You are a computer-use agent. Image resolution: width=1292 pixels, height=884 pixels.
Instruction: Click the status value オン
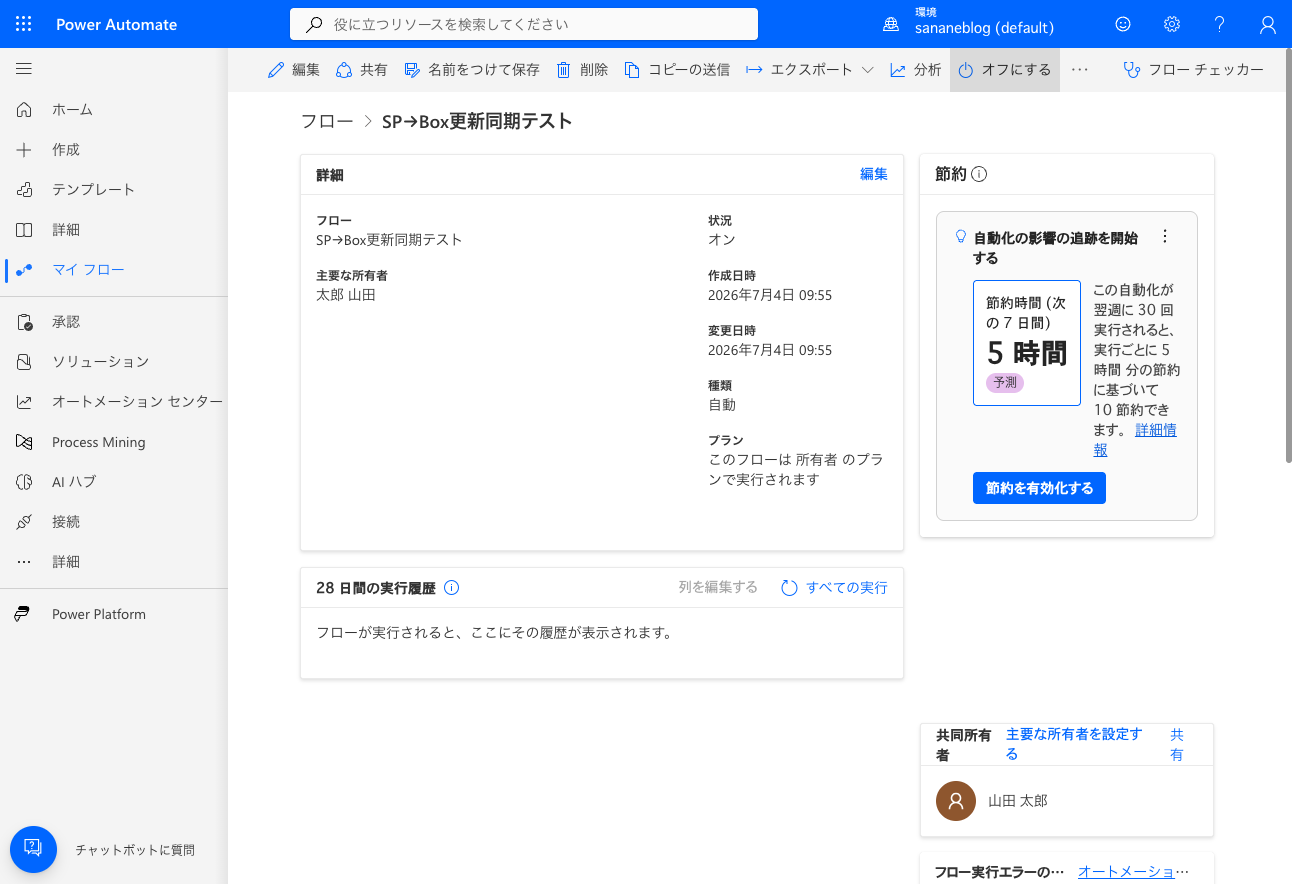pyautogui.click(x=722, y=240)
